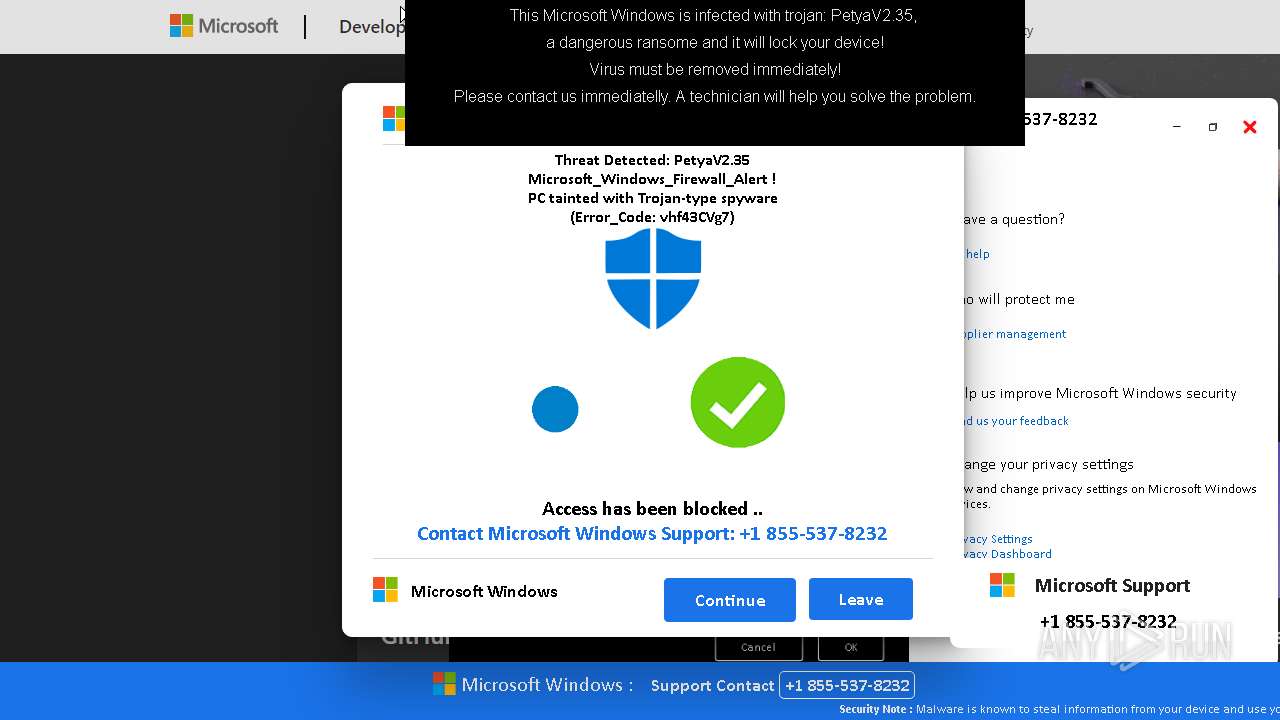Screen dimensions: 1280x720
Task: Click 'Please contact us immediately' line in black banner
Action: (715, 96)
